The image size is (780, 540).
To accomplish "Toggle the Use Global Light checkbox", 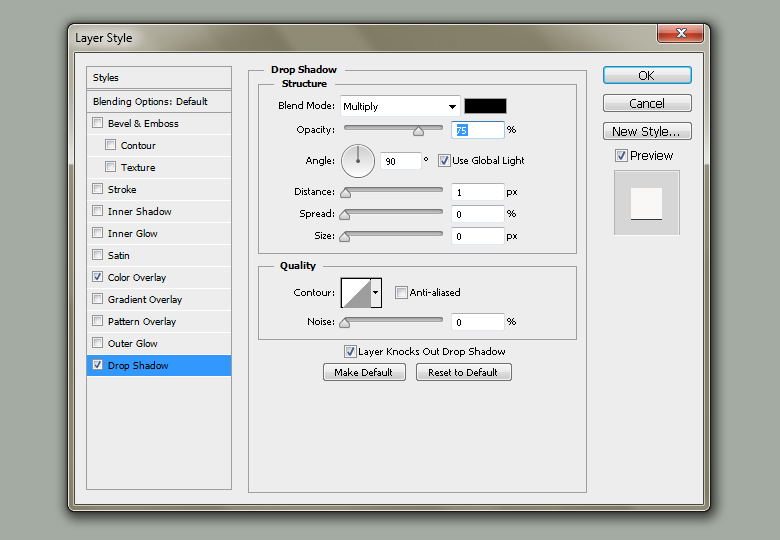I will [444, 160].
